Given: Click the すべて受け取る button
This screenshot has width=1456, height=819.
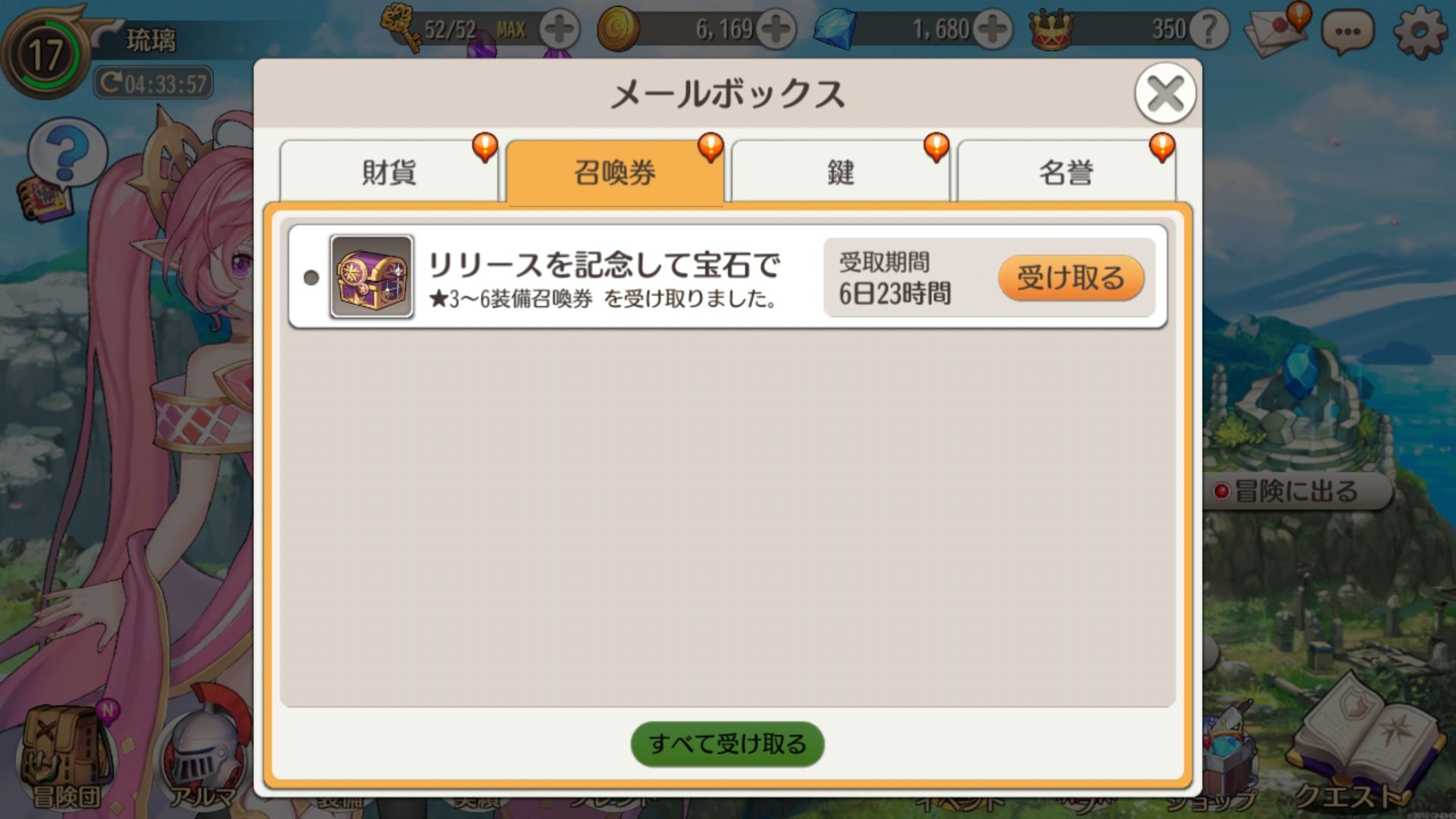Looking at the screenshot, I should pos(727,744).
